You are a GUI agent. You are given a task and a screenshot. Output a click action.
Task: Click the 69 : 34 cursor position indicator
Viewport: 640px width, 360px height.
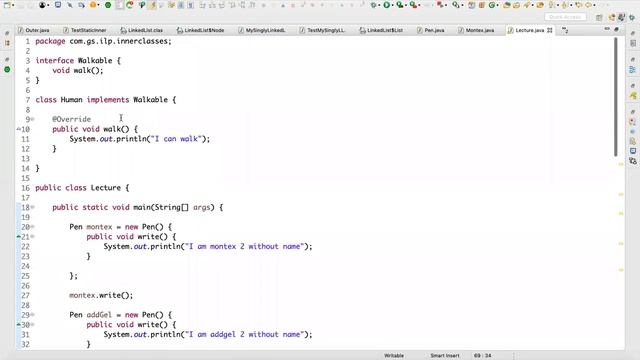pos(482,356)
